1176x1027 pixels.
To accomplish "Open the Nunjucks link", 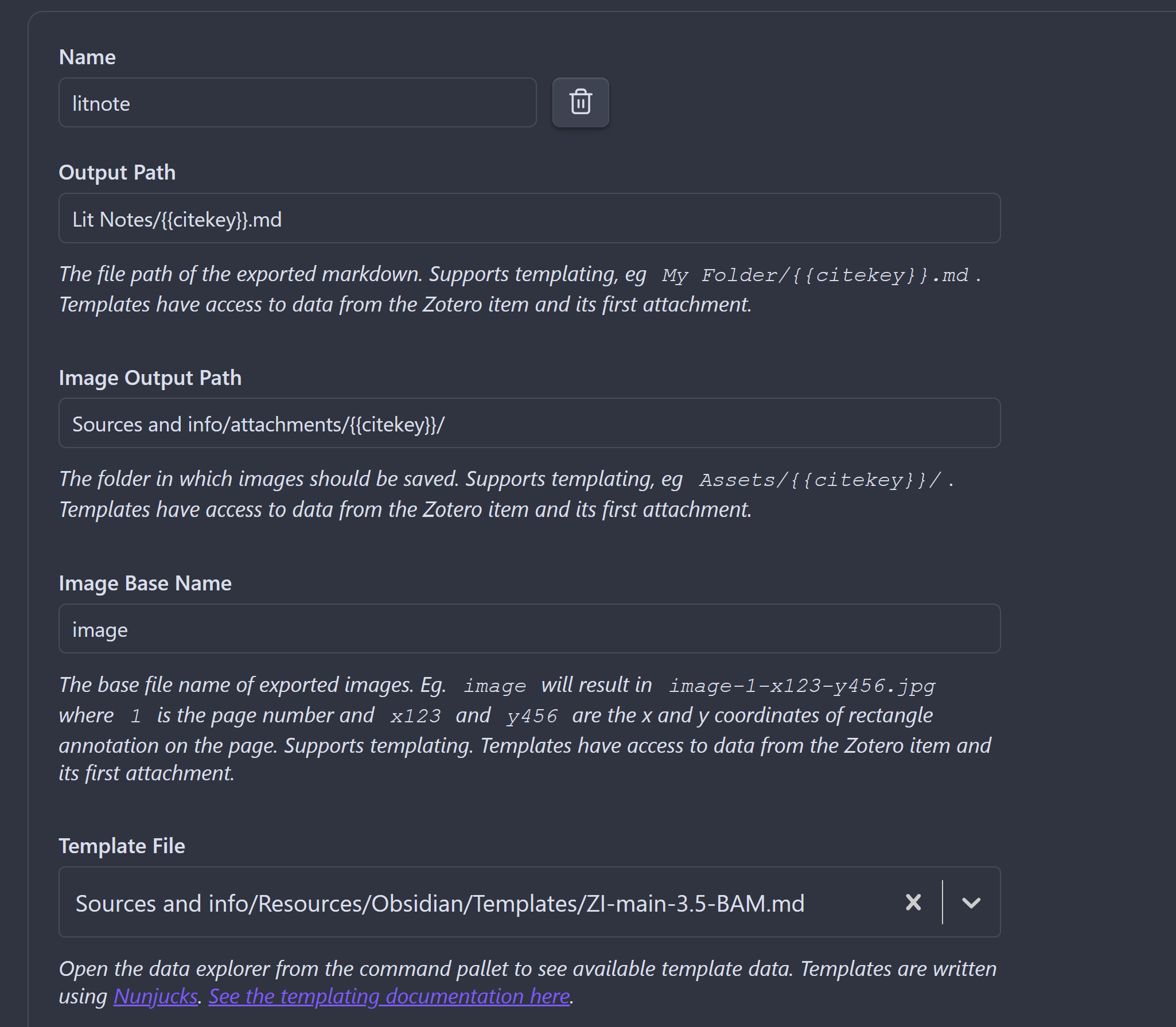I will 155,997.
